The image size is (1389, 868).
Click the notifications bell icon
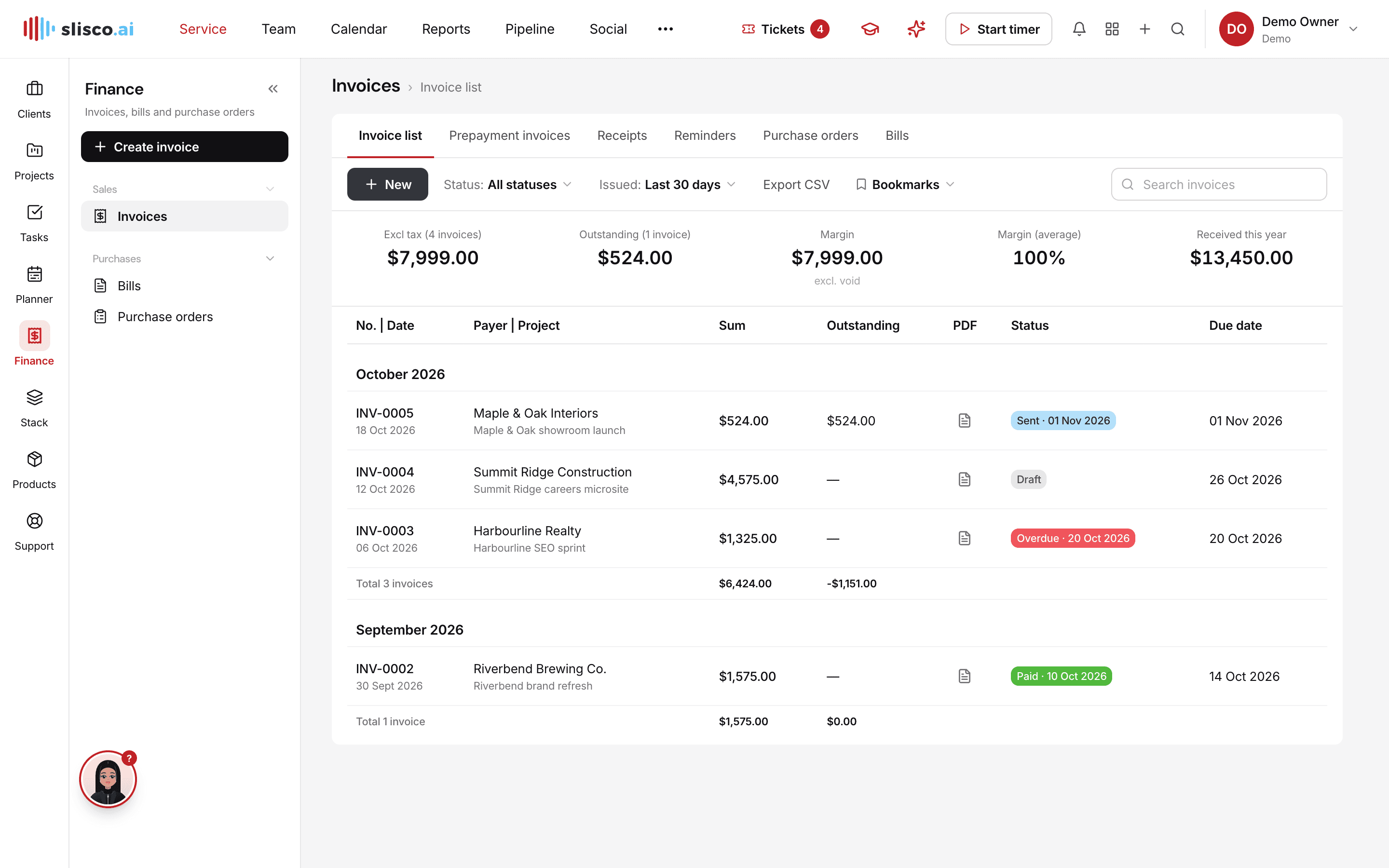(x=1079, y=29)
